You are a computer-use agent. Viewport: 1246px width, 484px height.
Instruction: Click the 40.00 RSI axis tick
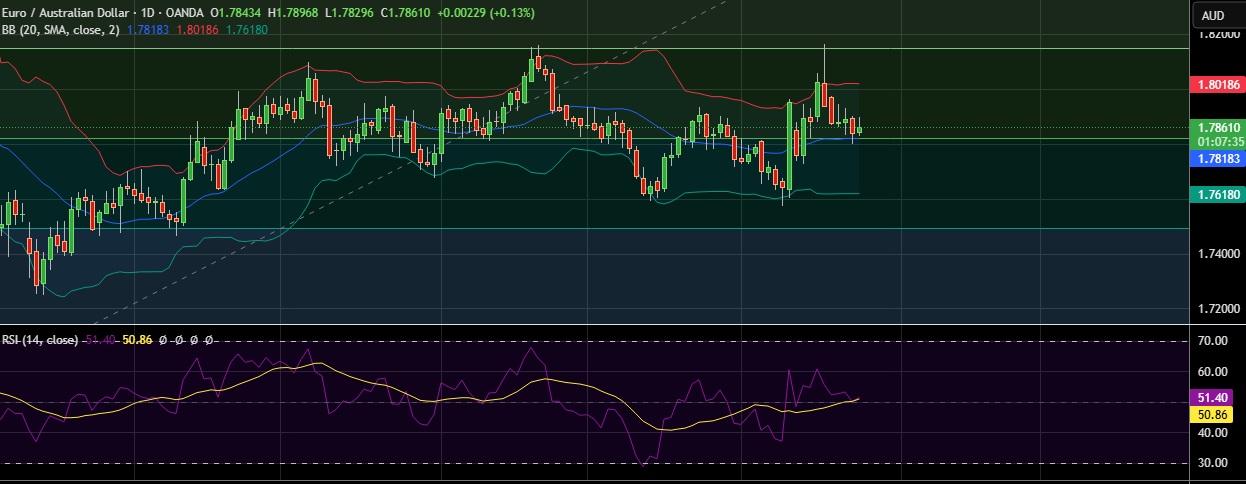pos(1212,432)
